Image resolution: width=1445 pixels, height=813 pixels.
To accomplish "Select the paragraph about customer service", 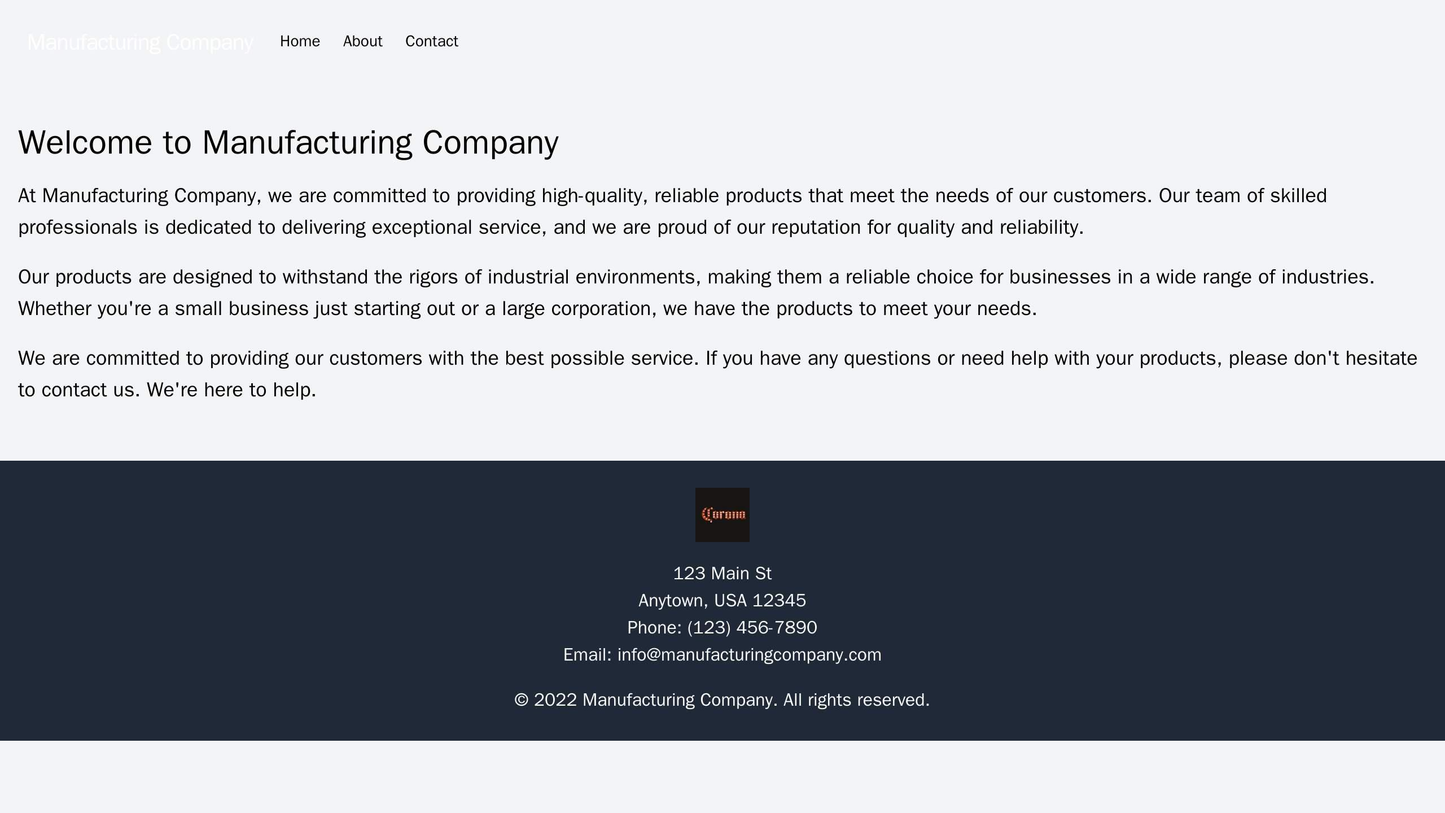I will (x=720, y=353).
